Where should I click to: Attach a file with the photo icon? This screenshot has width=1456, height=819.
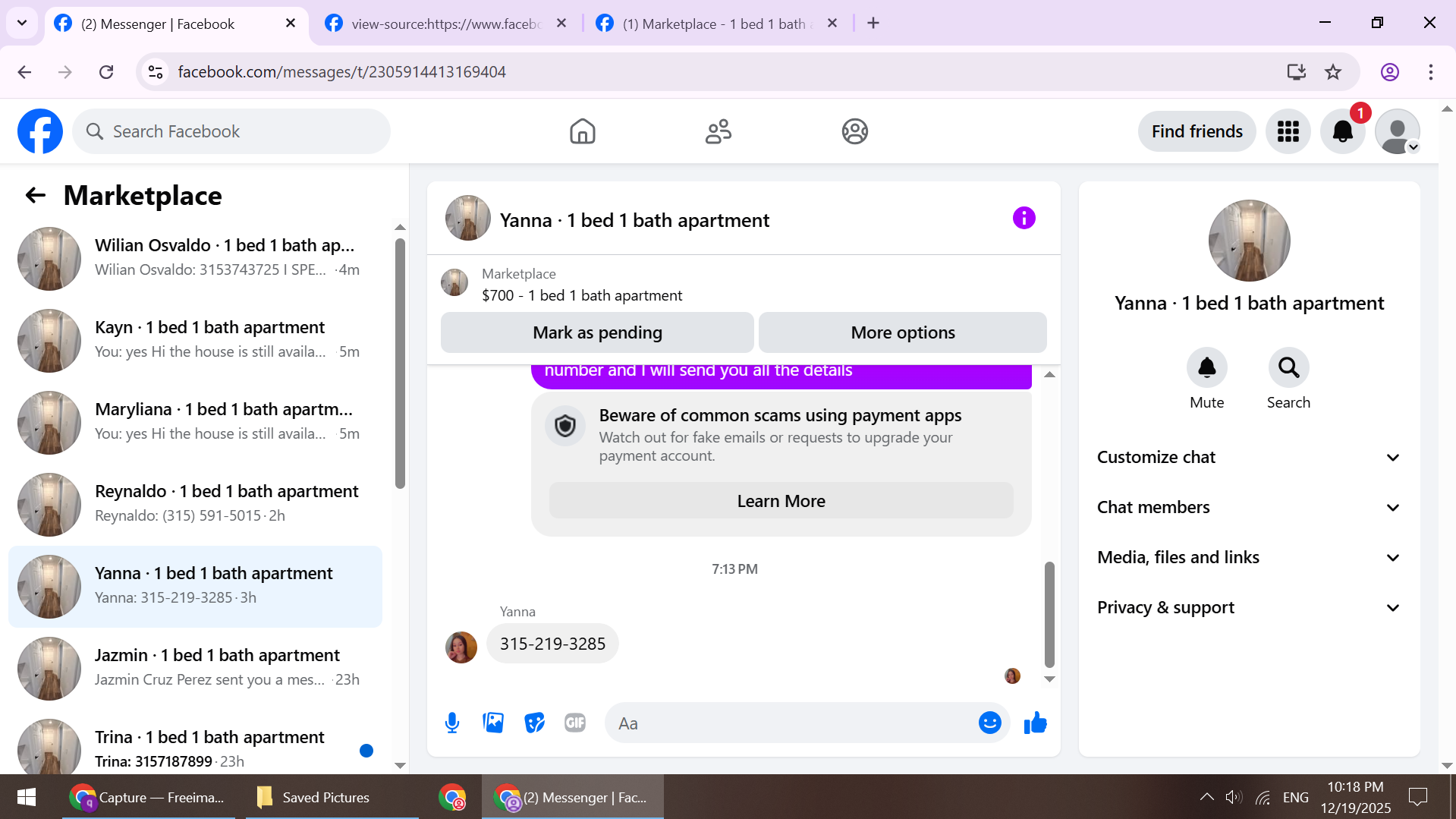coord(493,723)
